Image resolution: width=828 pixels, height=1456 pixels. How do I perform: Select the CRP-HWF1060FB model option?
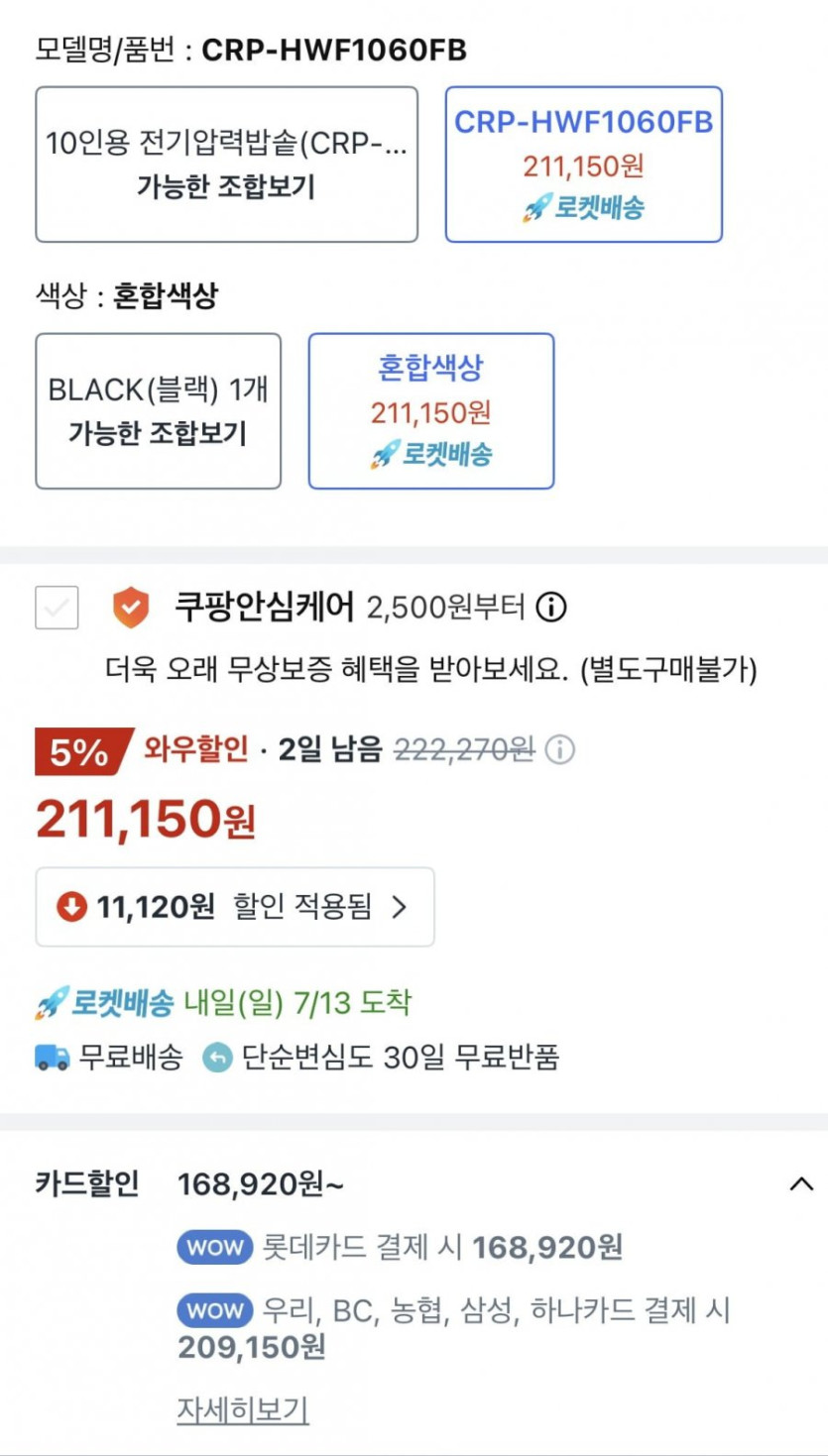(583, 165)
